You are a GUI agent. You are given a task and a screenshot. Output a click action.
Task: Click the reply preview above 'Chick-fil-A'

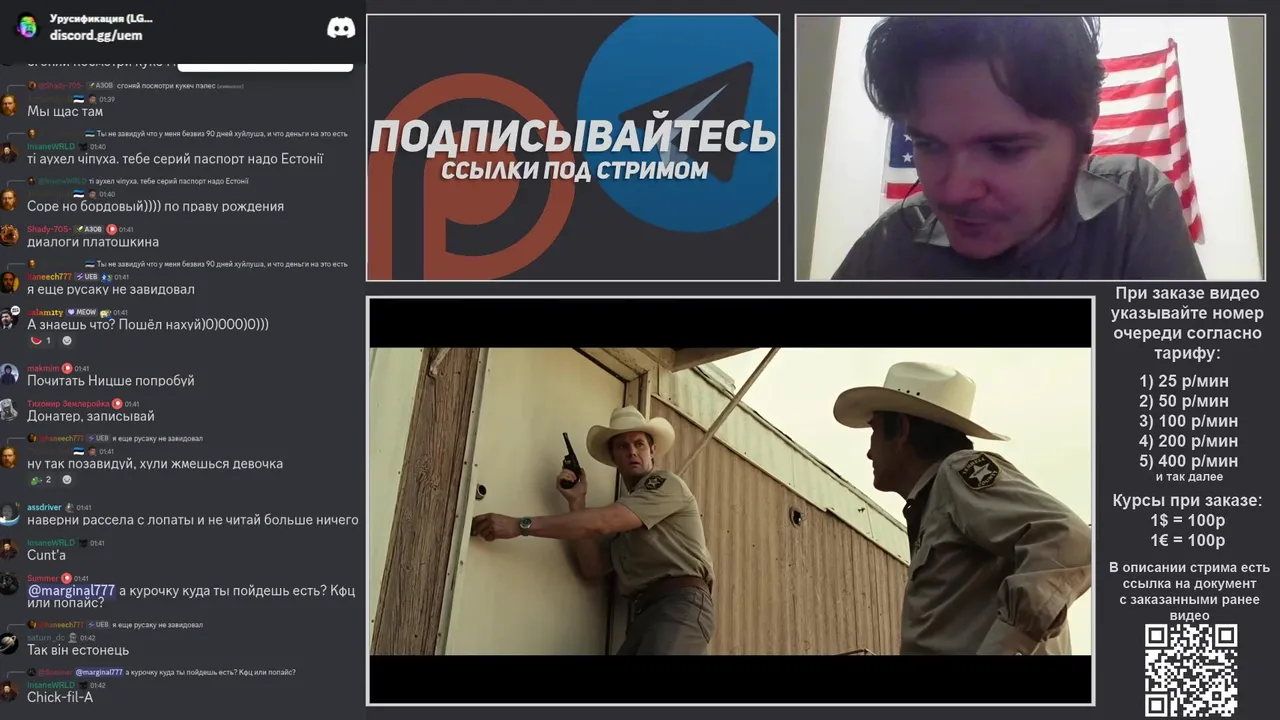[160, 672]
